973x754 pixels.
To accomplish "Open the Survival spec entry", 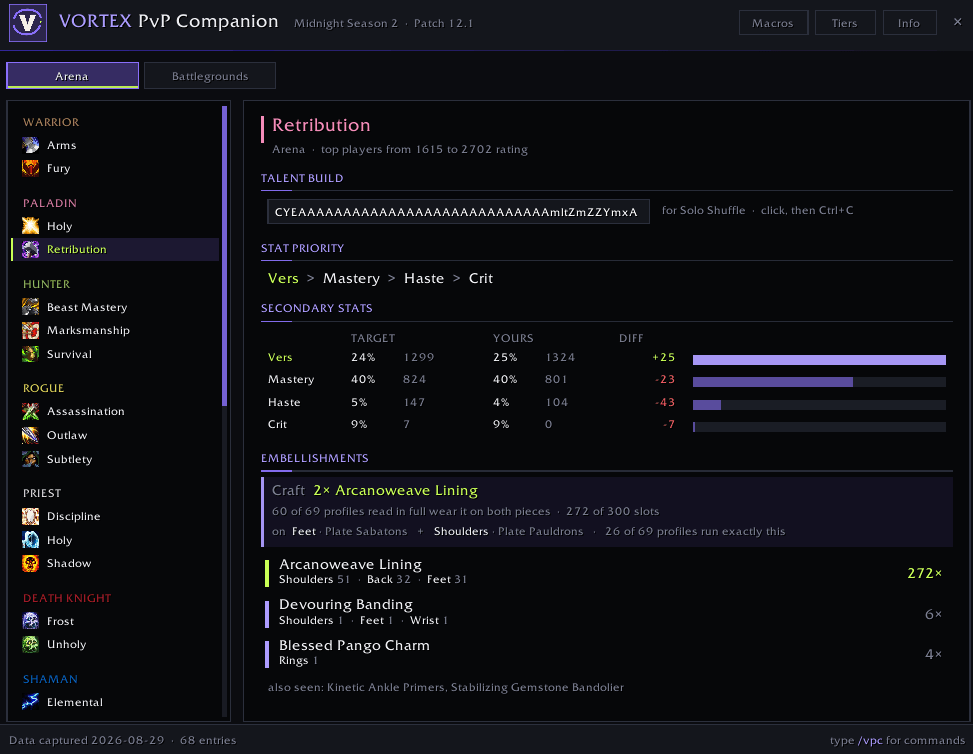I will tap(115, 354).
